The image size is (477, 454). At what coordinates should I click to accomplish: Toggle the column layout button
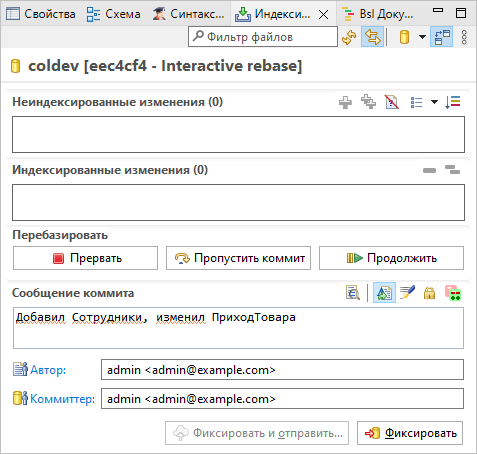(x=442, y=37)
